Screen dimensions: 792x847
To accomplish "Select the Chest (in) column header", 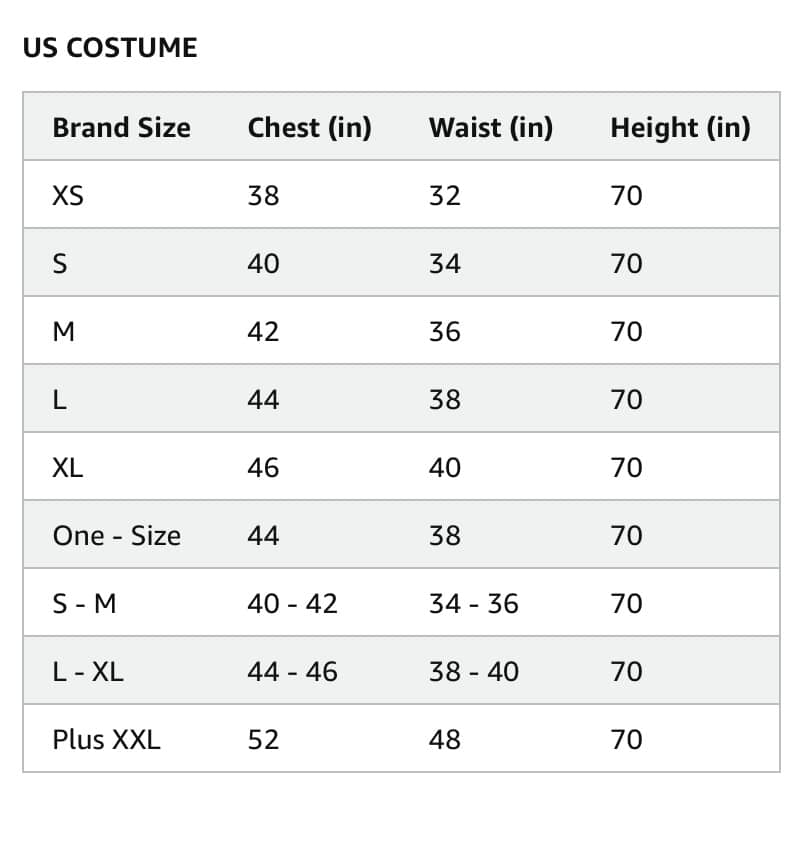I will (310, 128).
